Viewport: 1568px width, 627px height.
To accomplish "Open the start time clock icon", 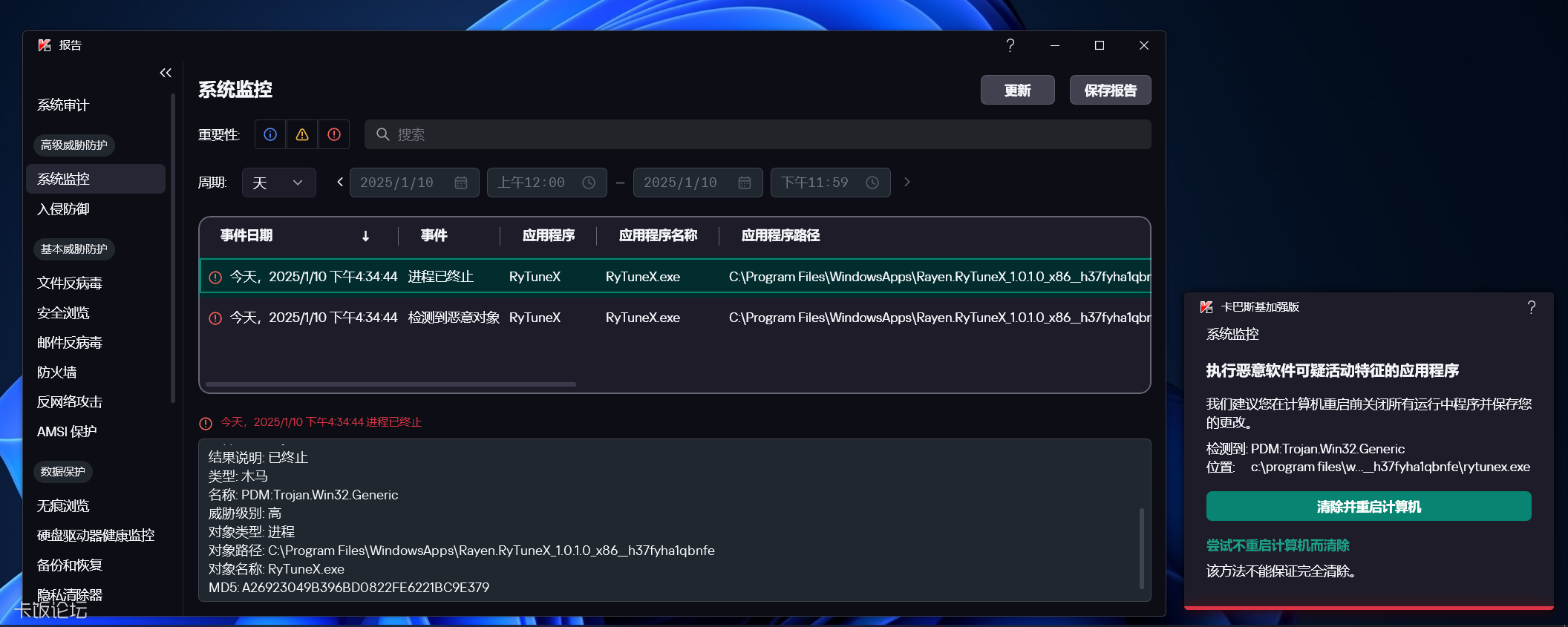I will [589, 183].
